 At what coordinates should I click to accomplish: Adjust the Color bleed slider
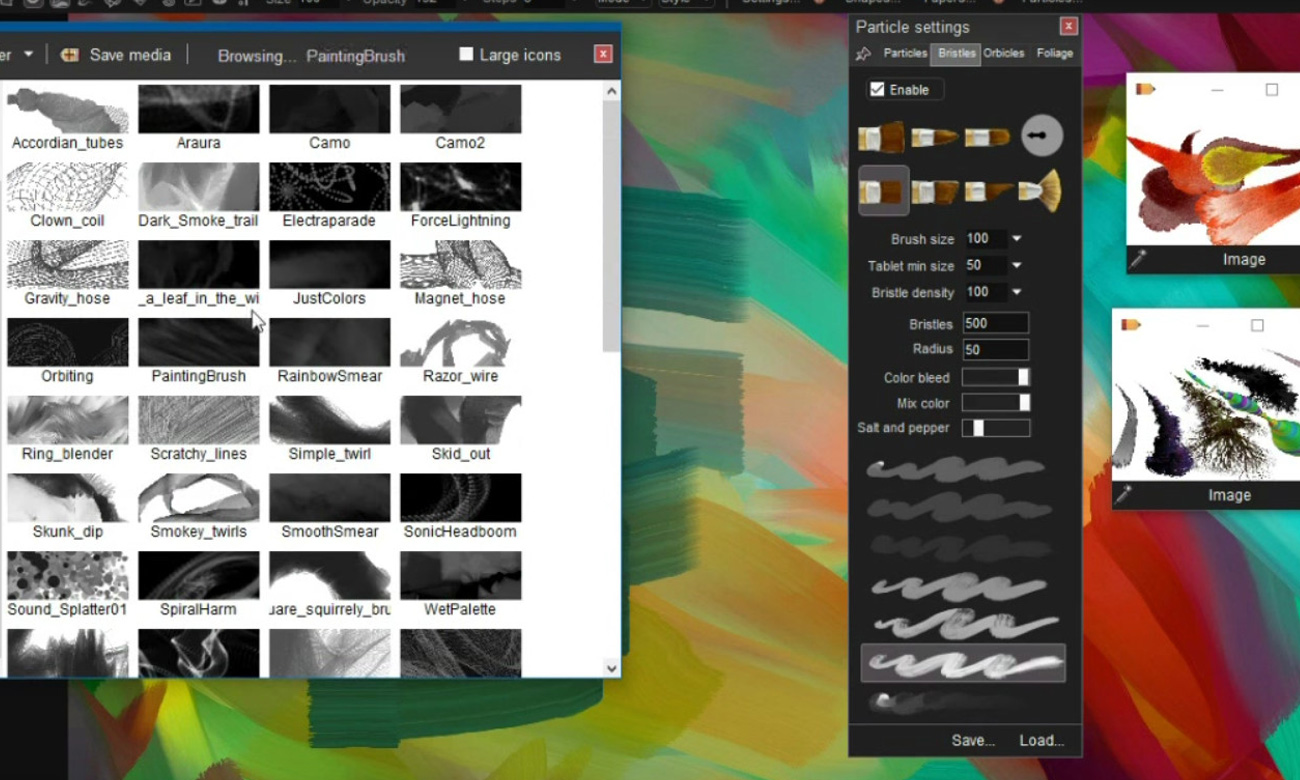pyautogui.click(x=995, y=377)
